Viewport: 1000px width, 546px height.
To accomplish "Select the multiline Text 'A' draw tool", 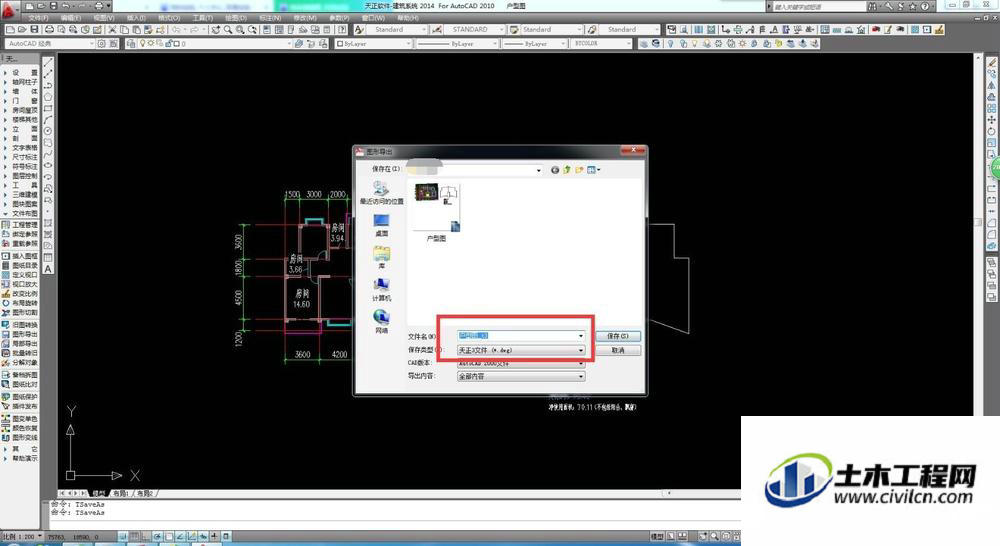I will (x=48, y=269).
